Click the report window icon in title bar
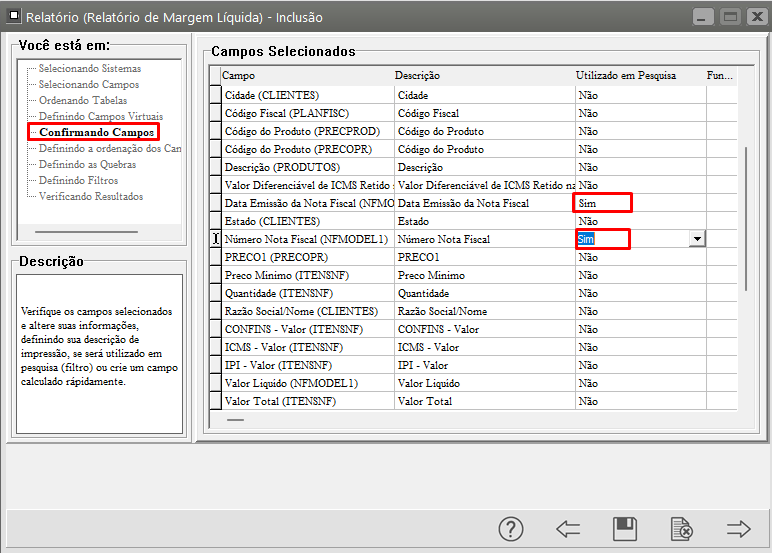772x553 pixels. click(x=12, y=17)
